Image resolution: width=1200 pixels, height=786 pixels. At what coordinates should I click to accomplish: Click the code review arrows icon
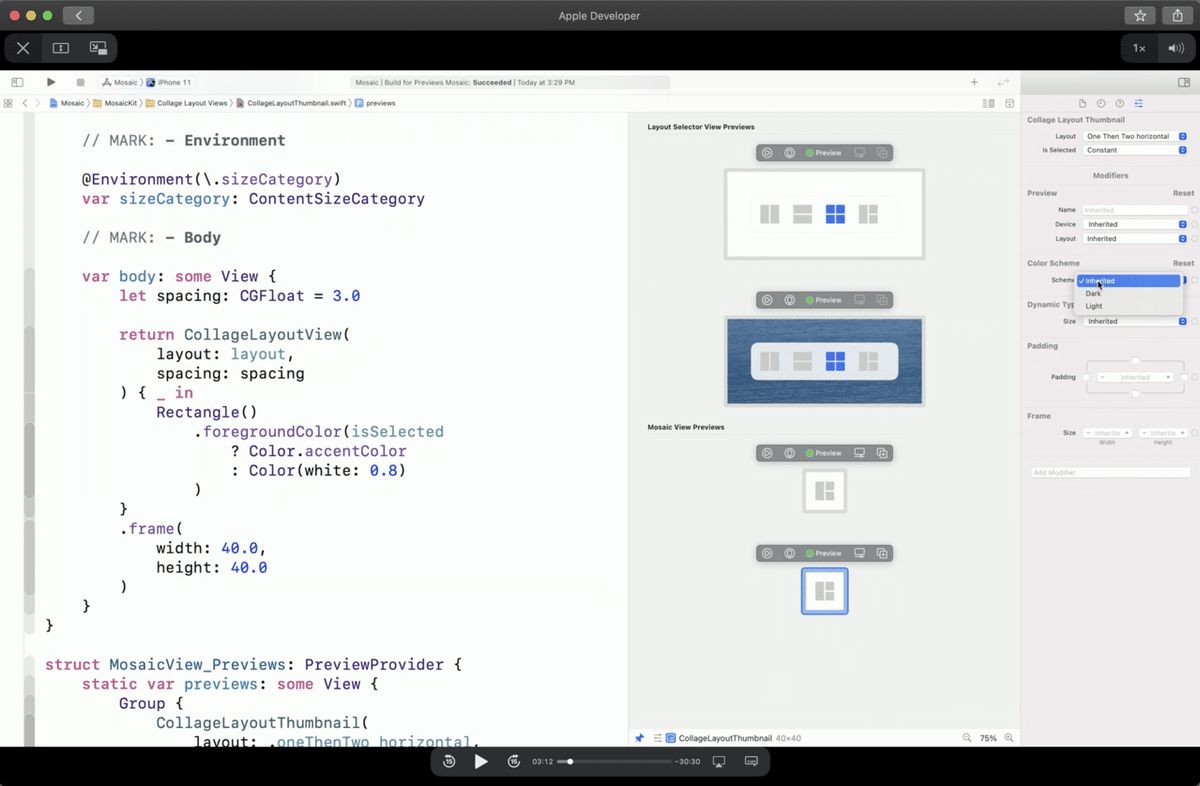(x=1003, y=82)
